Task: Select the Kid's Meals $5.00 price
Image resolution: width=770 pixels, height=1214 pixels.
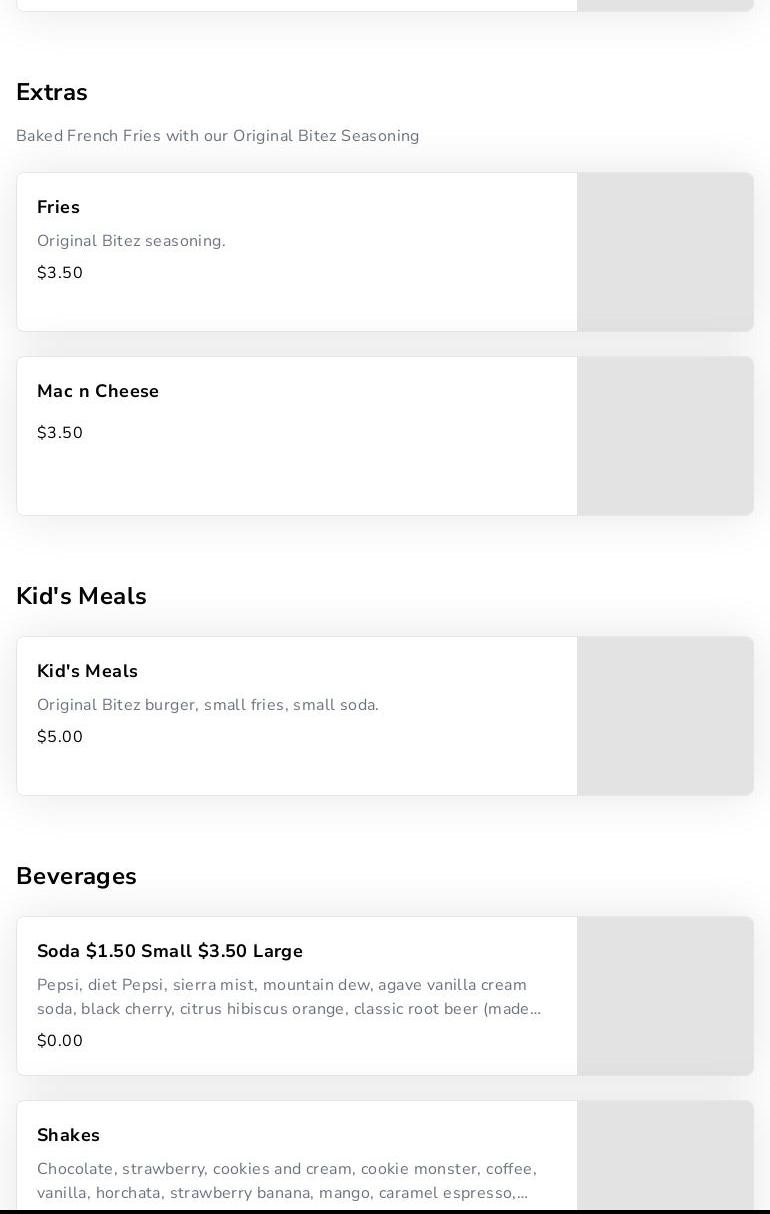Action: 60,737
